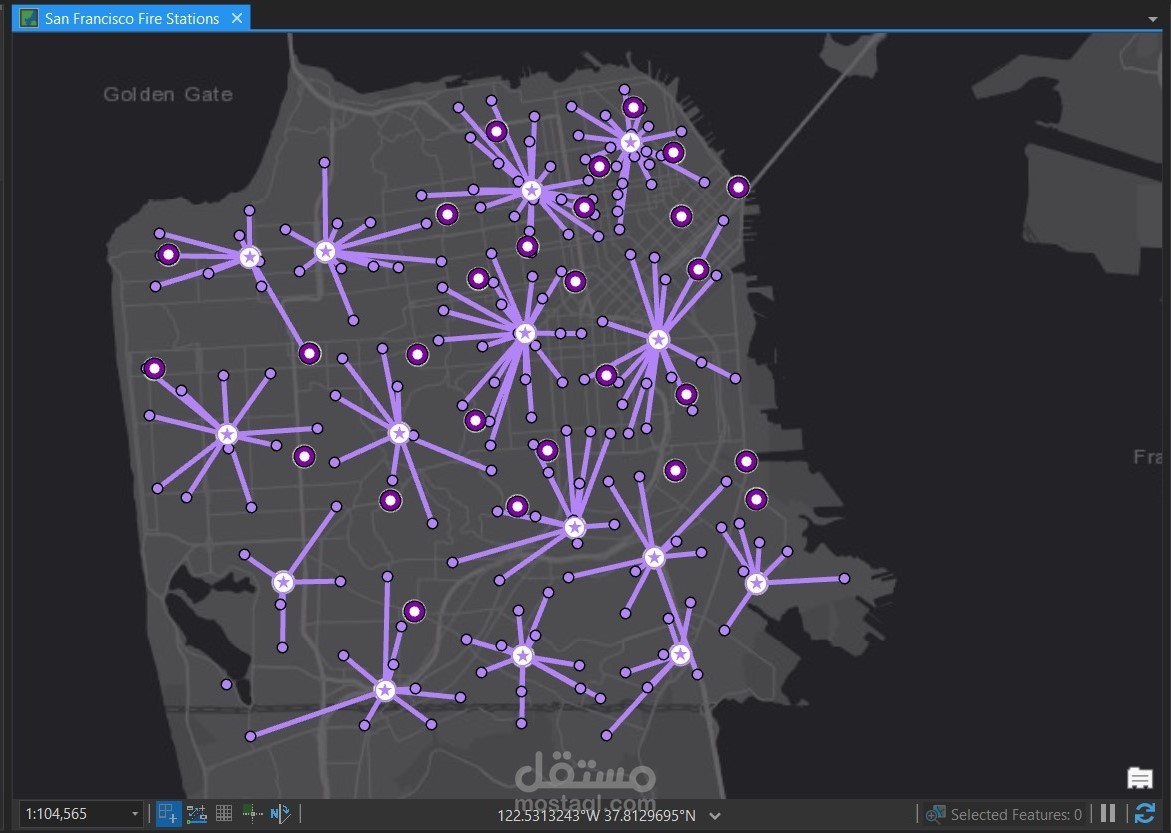
Task: Expand the coordinate display format chevron
Action: click(715, 816)
